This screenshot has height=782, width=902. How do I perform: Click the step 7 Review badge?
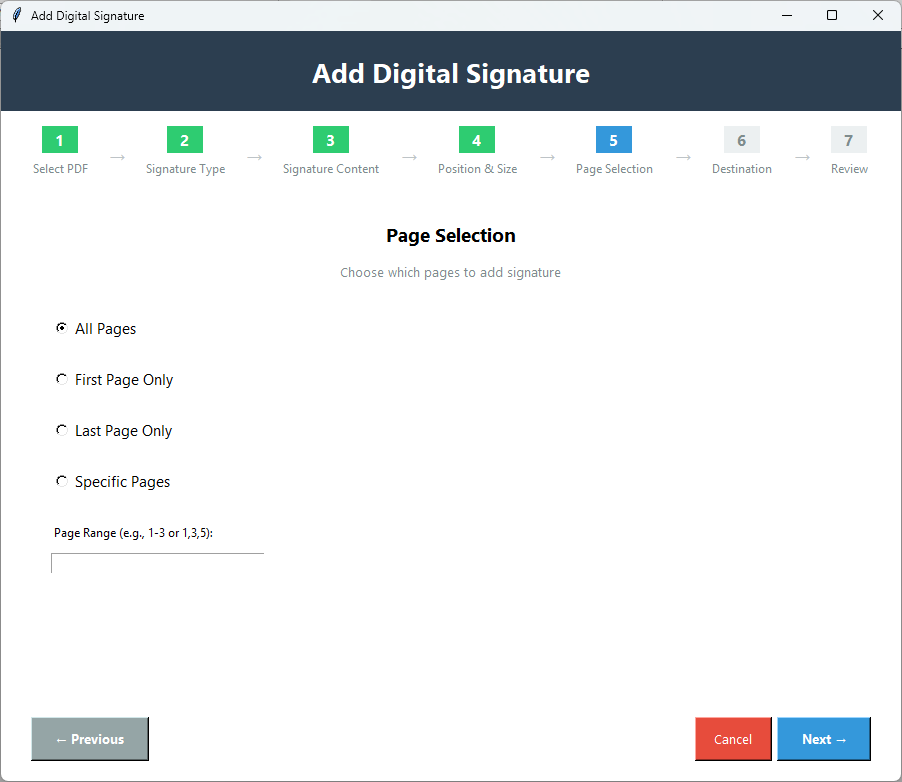click(x=848, y=140)
